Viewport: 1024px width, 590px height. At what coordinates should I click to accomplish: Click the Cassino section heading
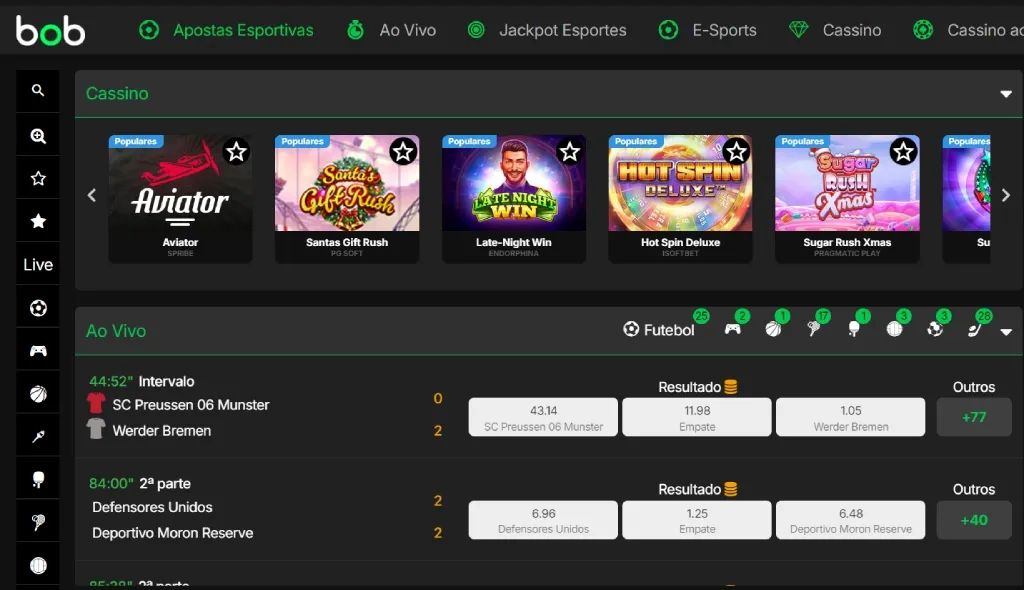(x=117, y=93)
